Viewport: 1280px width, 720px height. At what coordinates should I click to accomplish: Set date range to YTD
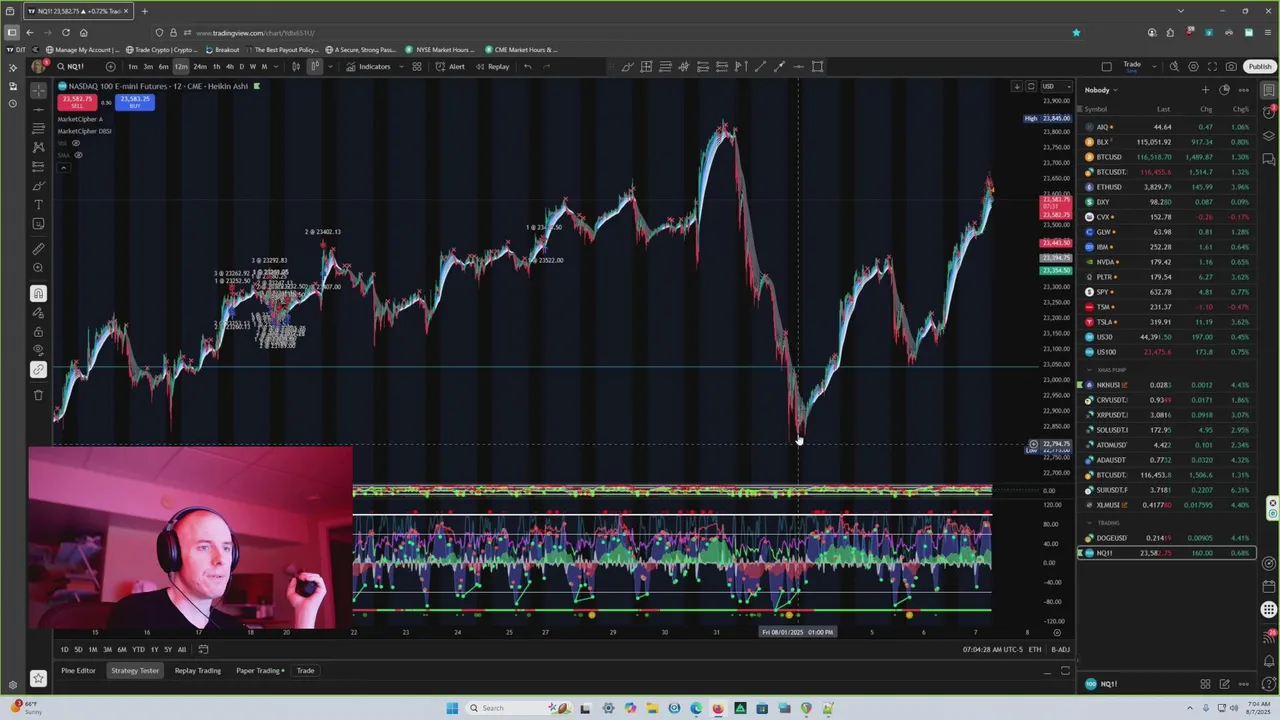[x=138, y=649]
